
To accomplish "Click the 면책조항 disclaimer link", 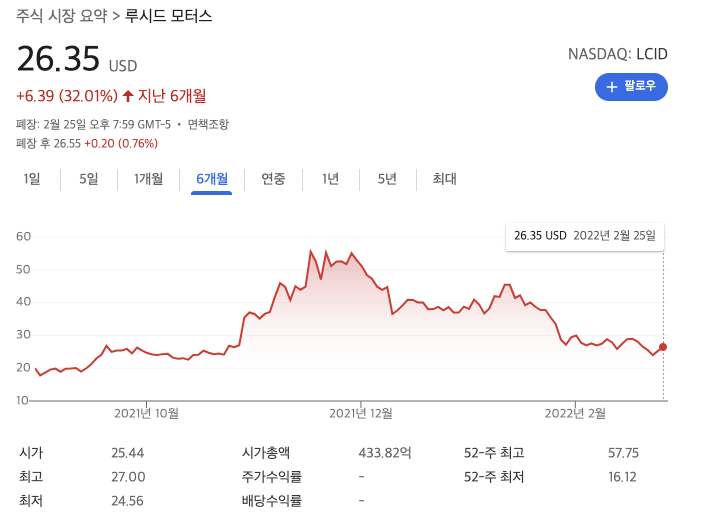I will click(x=208, y=124).
